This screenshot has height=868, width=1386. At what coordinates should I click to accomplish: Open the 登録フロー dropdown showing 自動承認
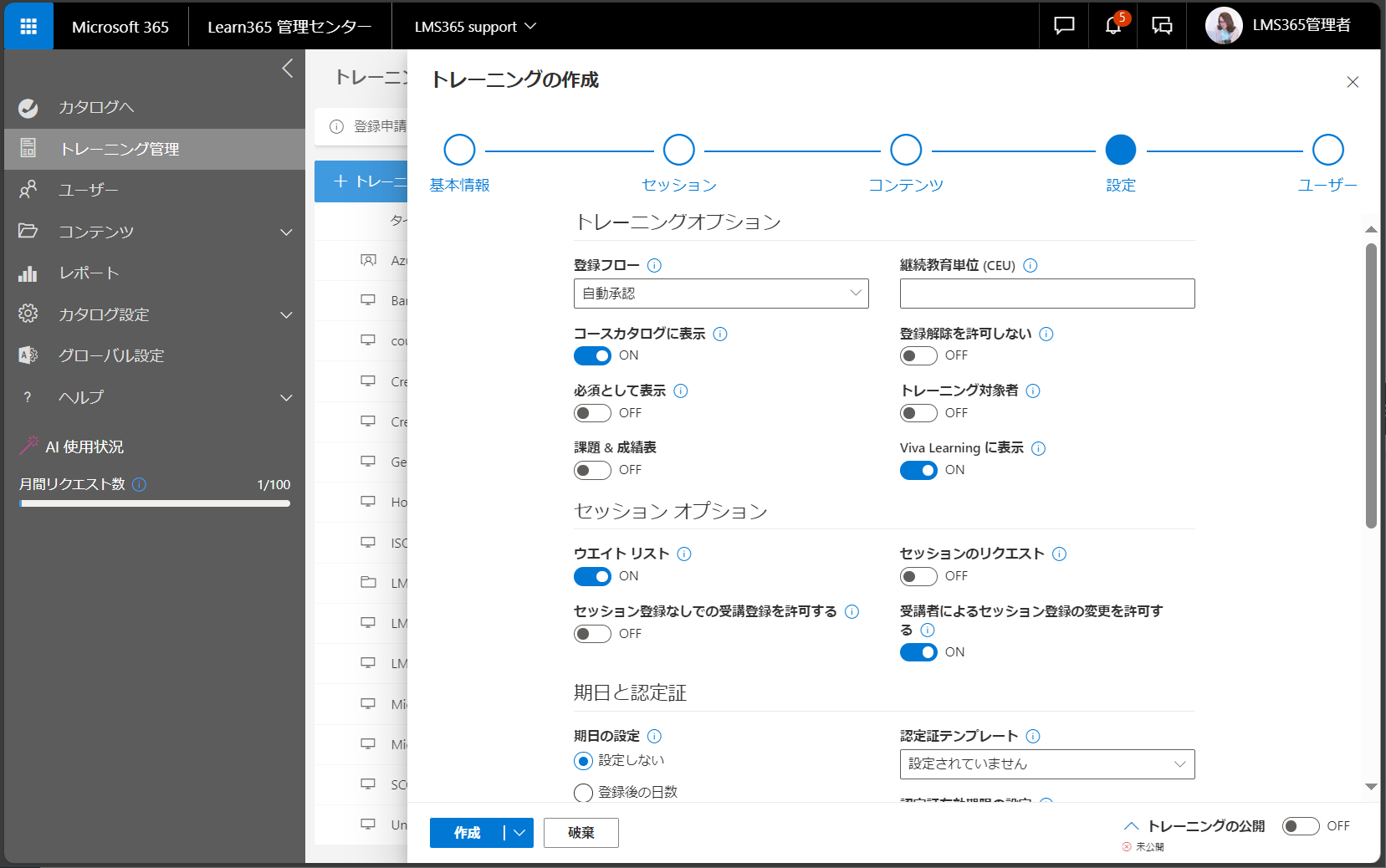click(x=721, y=294)
